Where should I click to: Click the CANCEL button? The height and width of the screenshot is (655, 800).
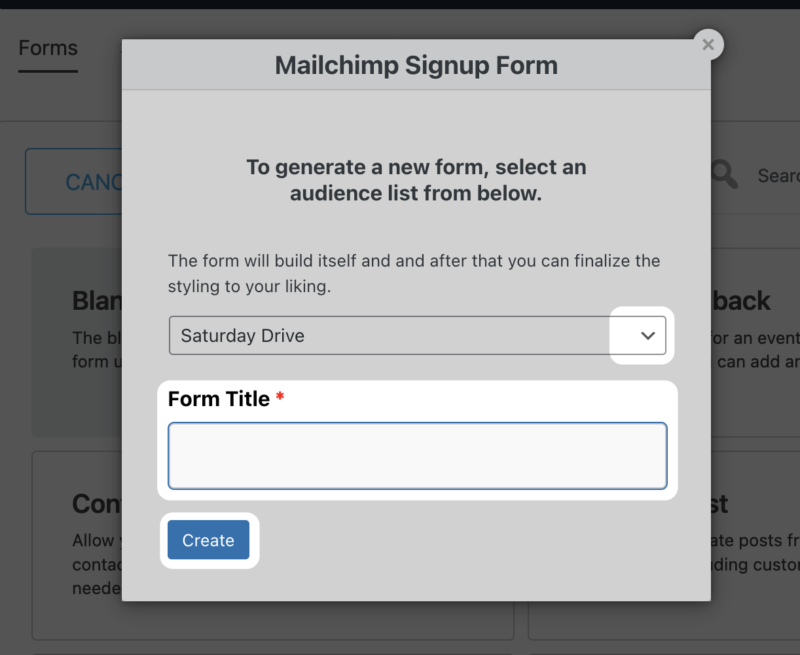(95, 181)
